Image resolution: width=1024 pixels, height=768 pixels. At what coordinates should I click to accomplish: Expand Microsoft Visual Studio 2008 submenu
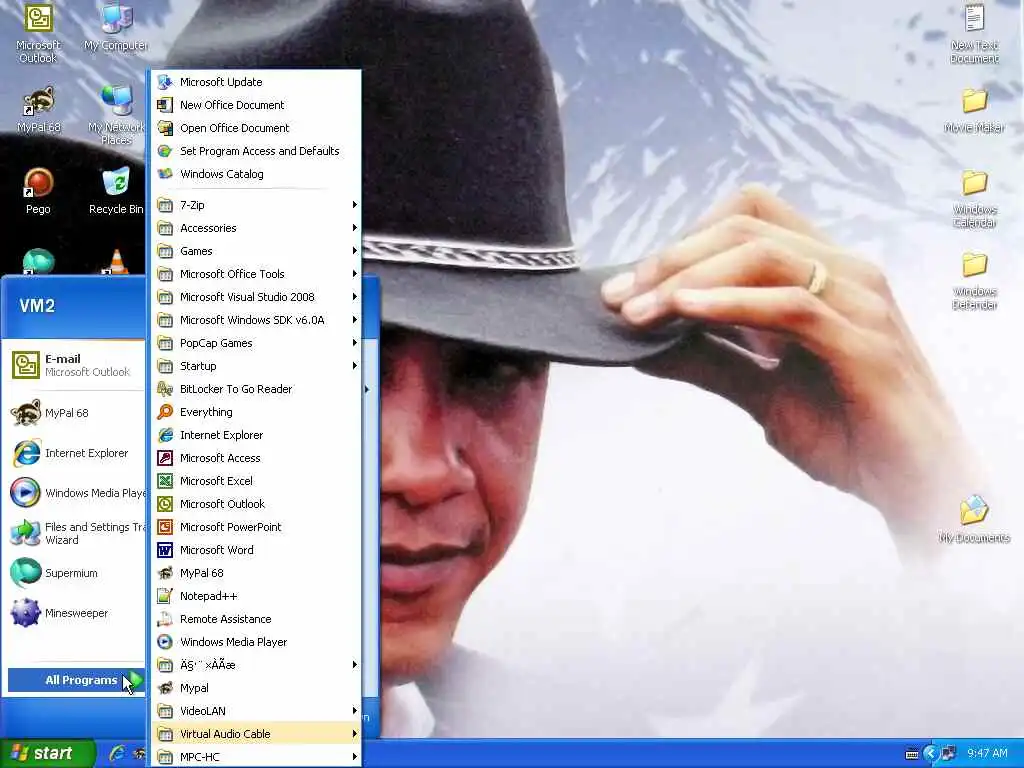coord(256,297)
